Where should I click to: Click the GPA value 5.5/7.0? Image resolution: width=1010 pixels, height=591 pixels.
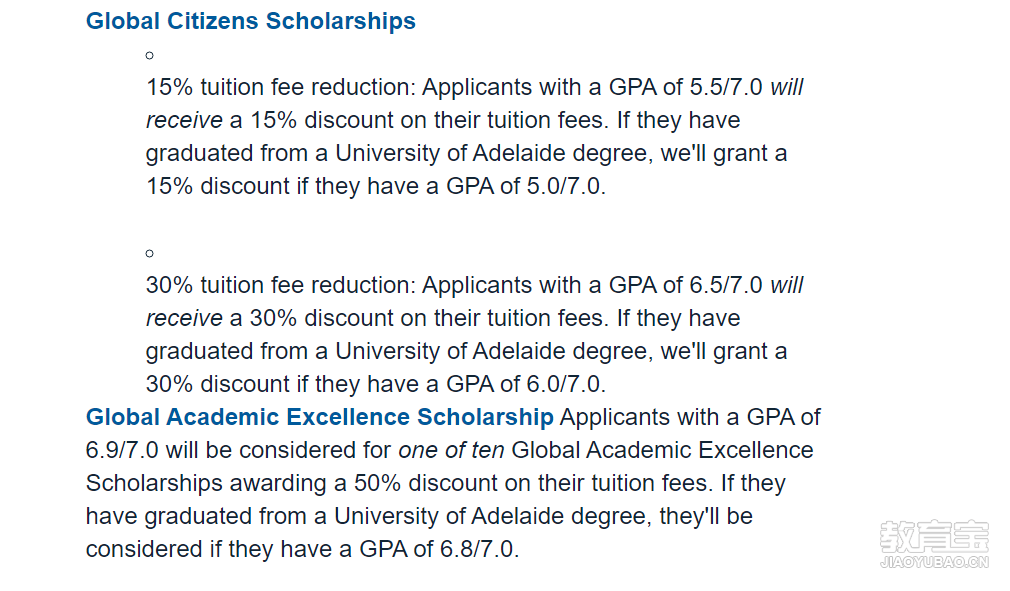pos(726,87)
